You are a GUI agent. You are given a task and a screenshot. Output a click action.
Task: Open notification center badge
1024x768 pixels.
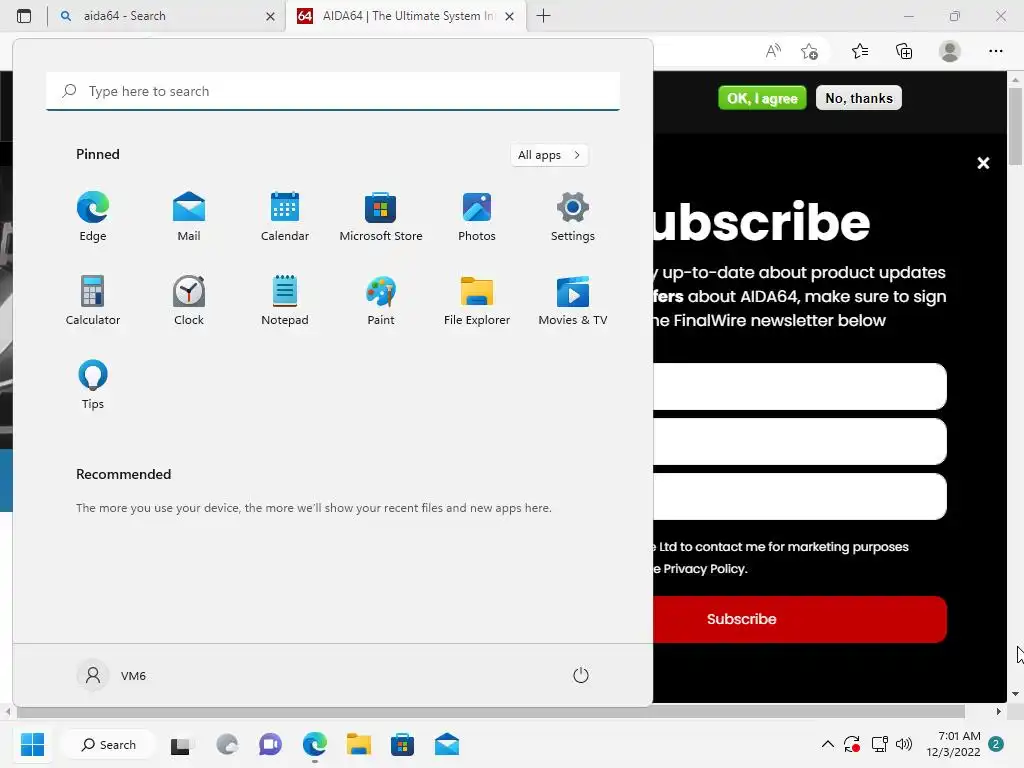point(996,744)
